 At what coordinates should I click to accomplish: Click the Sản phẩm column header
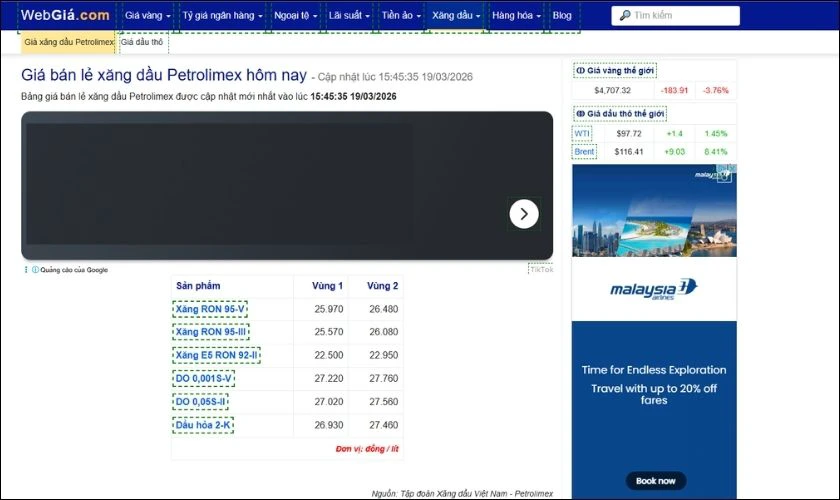coord(198,286)
